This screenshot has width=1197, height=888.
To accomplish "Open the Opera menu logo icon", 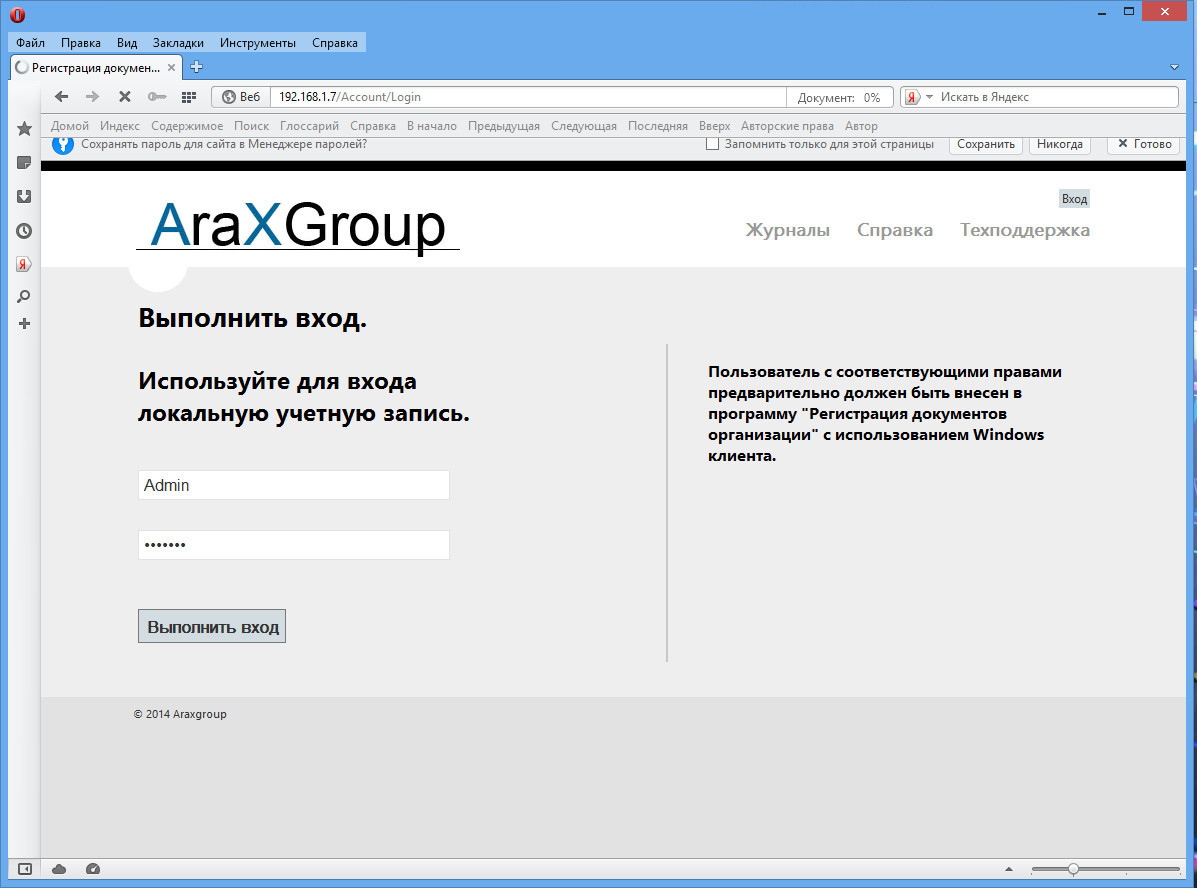I will click(x=18, y=15).
